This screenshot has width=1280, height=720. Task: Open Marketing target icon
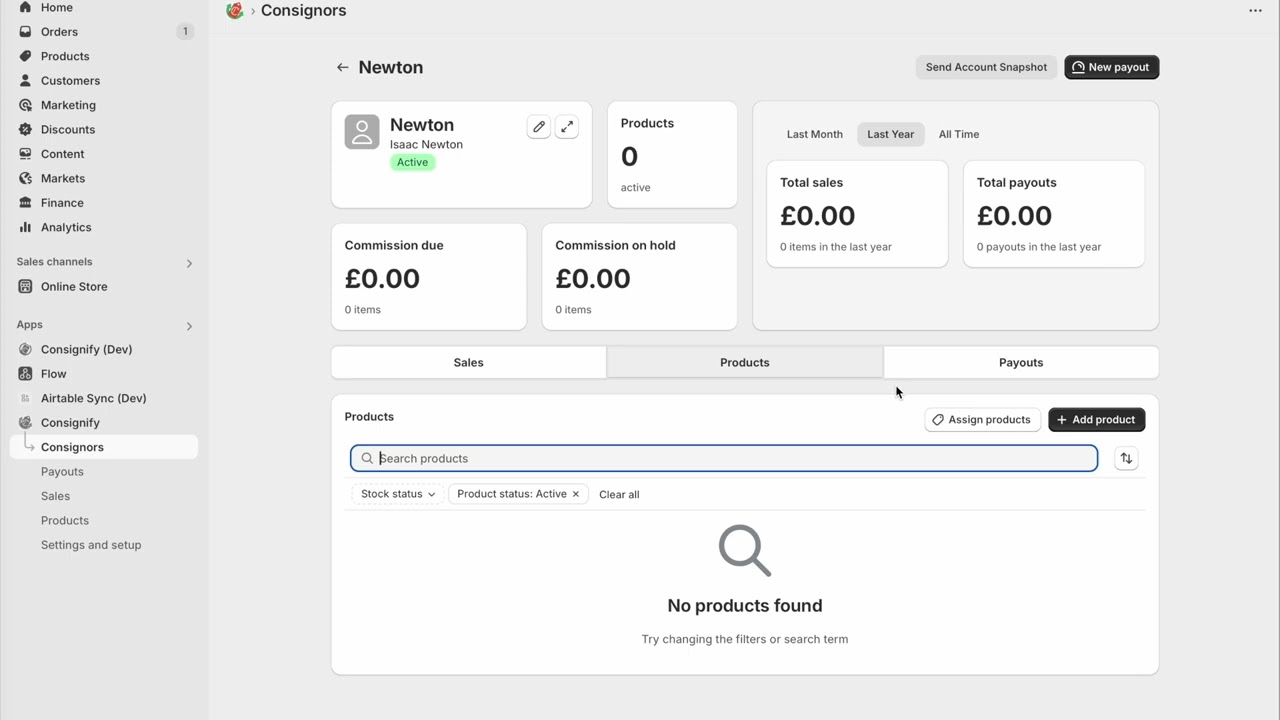click(25, 105)
